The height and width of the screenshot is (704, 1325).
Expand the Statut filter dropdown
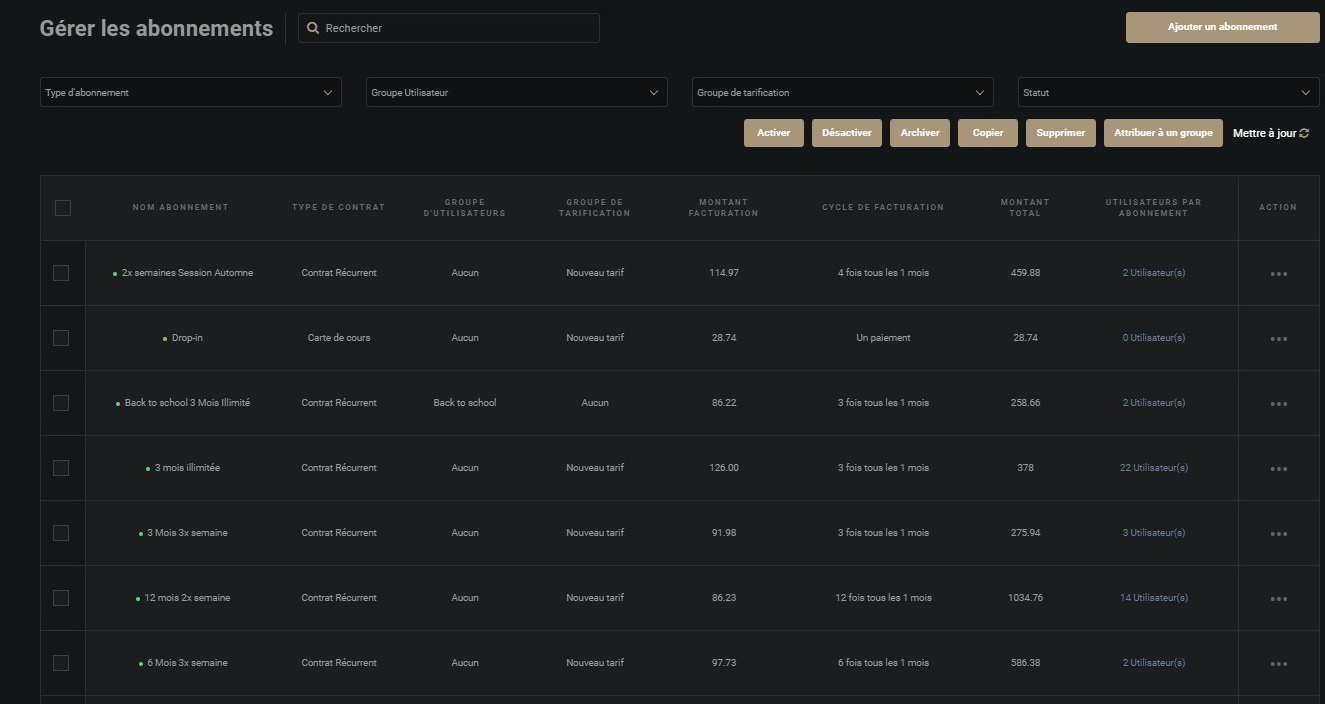point(1168,92)
